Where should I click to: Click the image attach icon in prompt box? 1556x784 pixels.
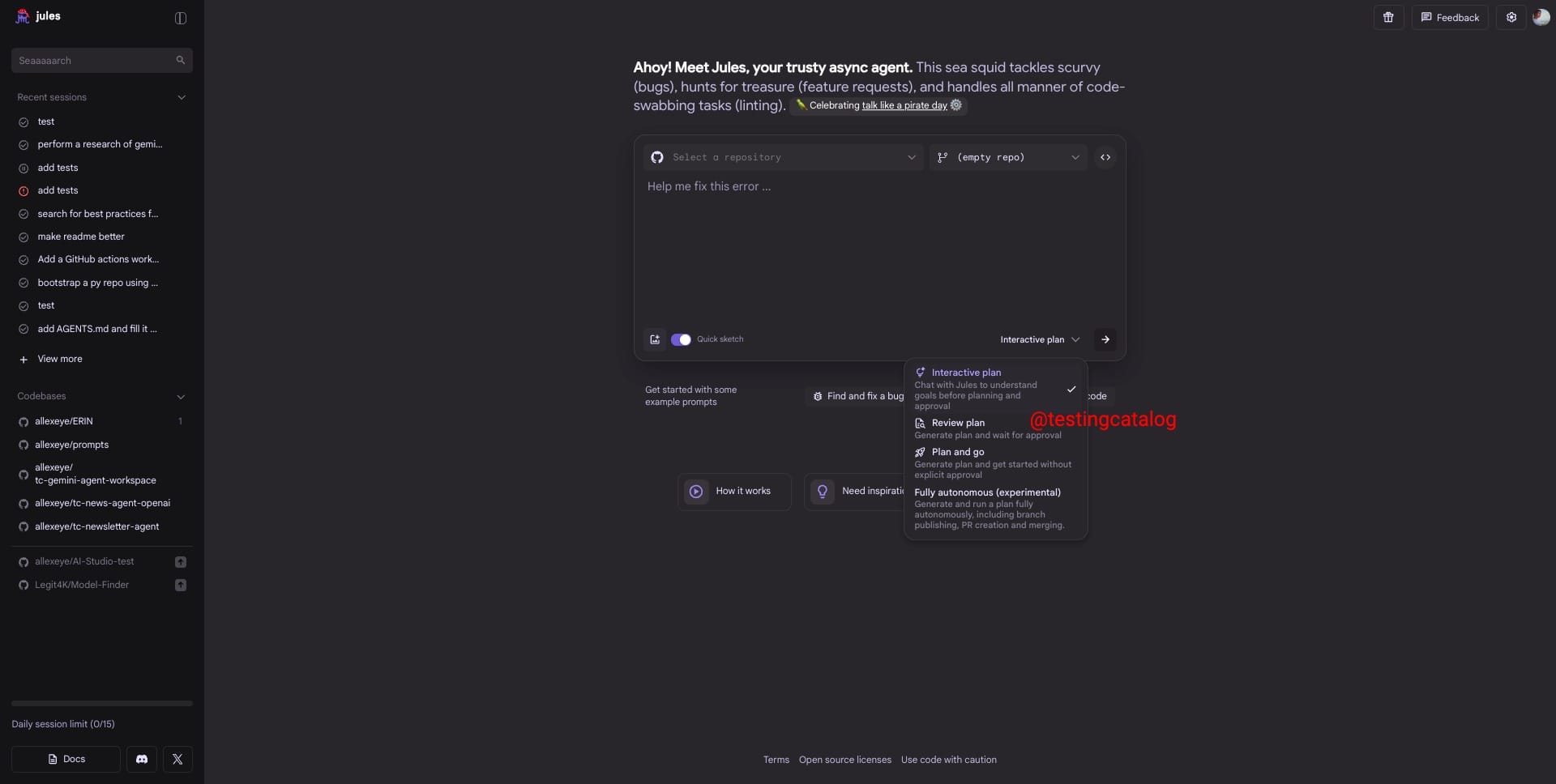coord(655,339)
